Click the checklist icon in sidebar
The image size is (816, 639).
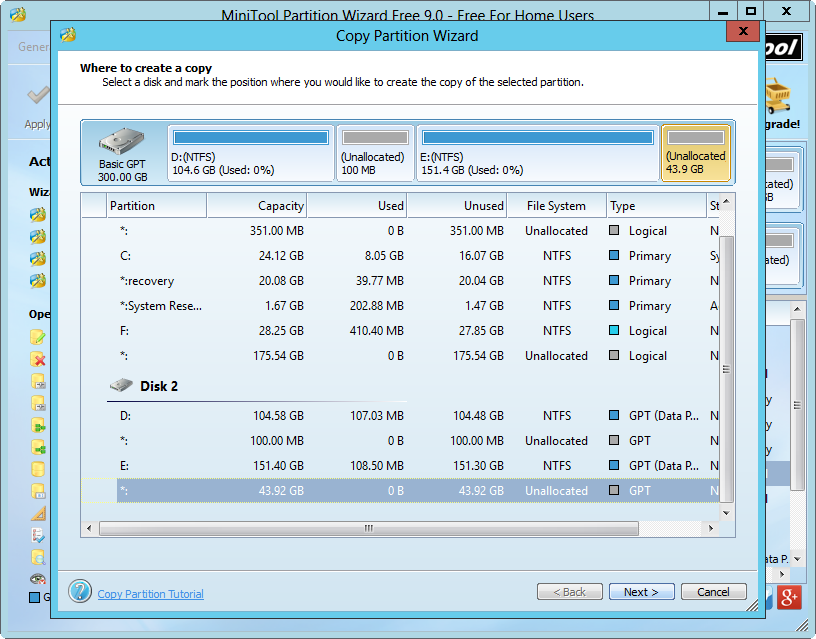(38, 535)
